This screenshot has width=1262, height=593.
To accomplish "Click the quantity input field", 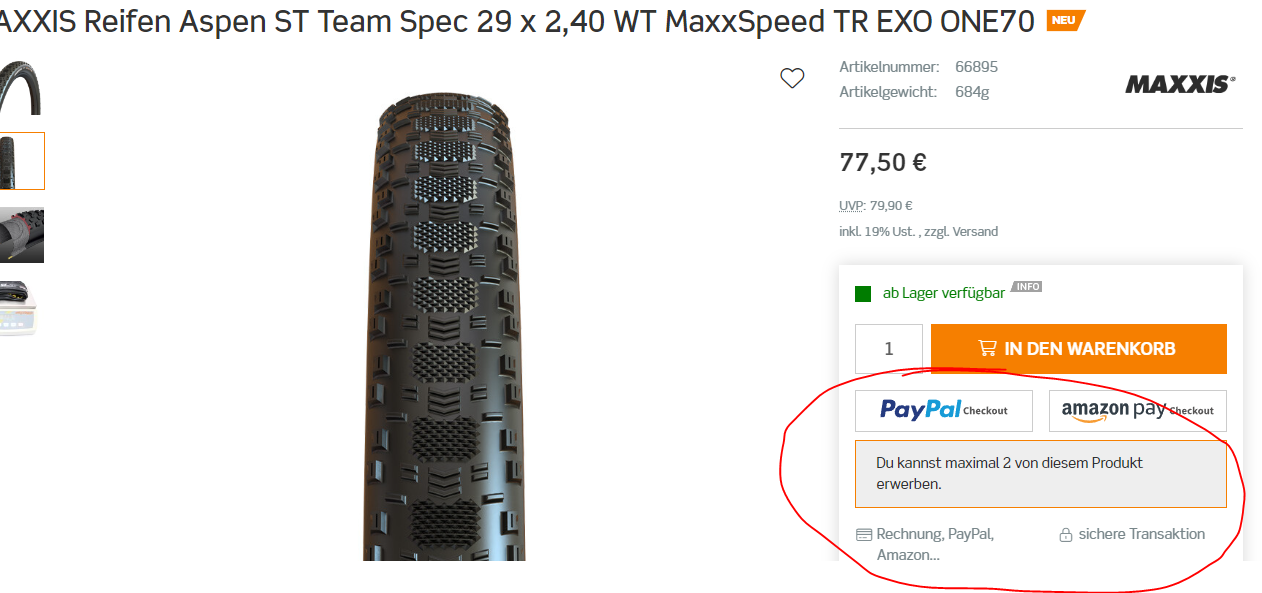I will pyautogui.click(x=889, y=349).
